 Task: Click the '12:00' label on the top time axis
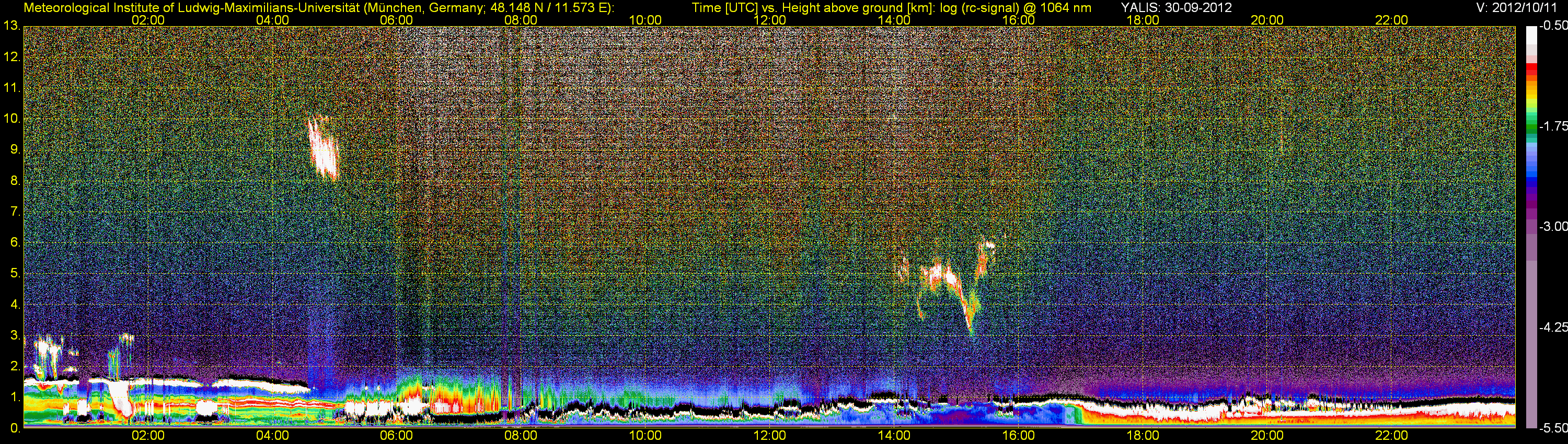[x=770, y=20]
